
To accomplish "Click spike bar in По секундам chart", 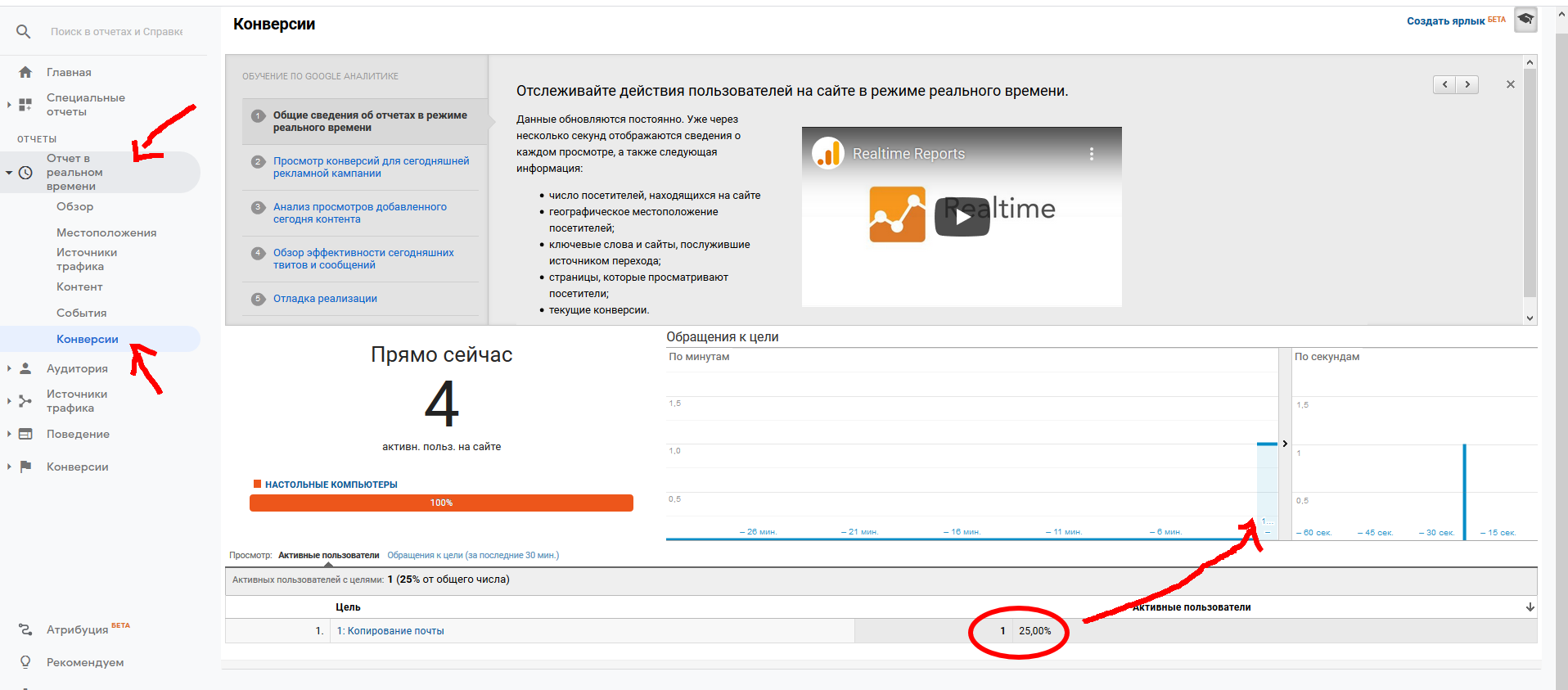I will 1465,491.
